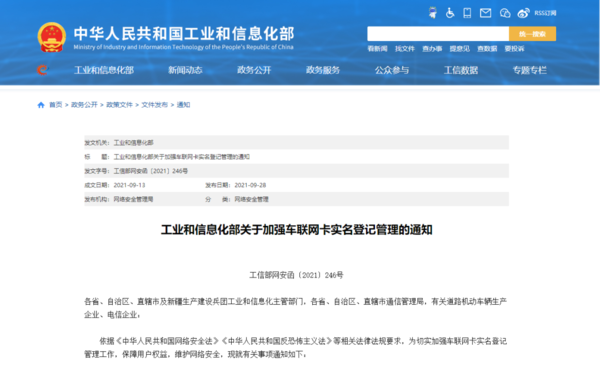Click the addressee paragraph starting with 各省、自治区
The image size is (600, 373).
[x=295, y=308]
